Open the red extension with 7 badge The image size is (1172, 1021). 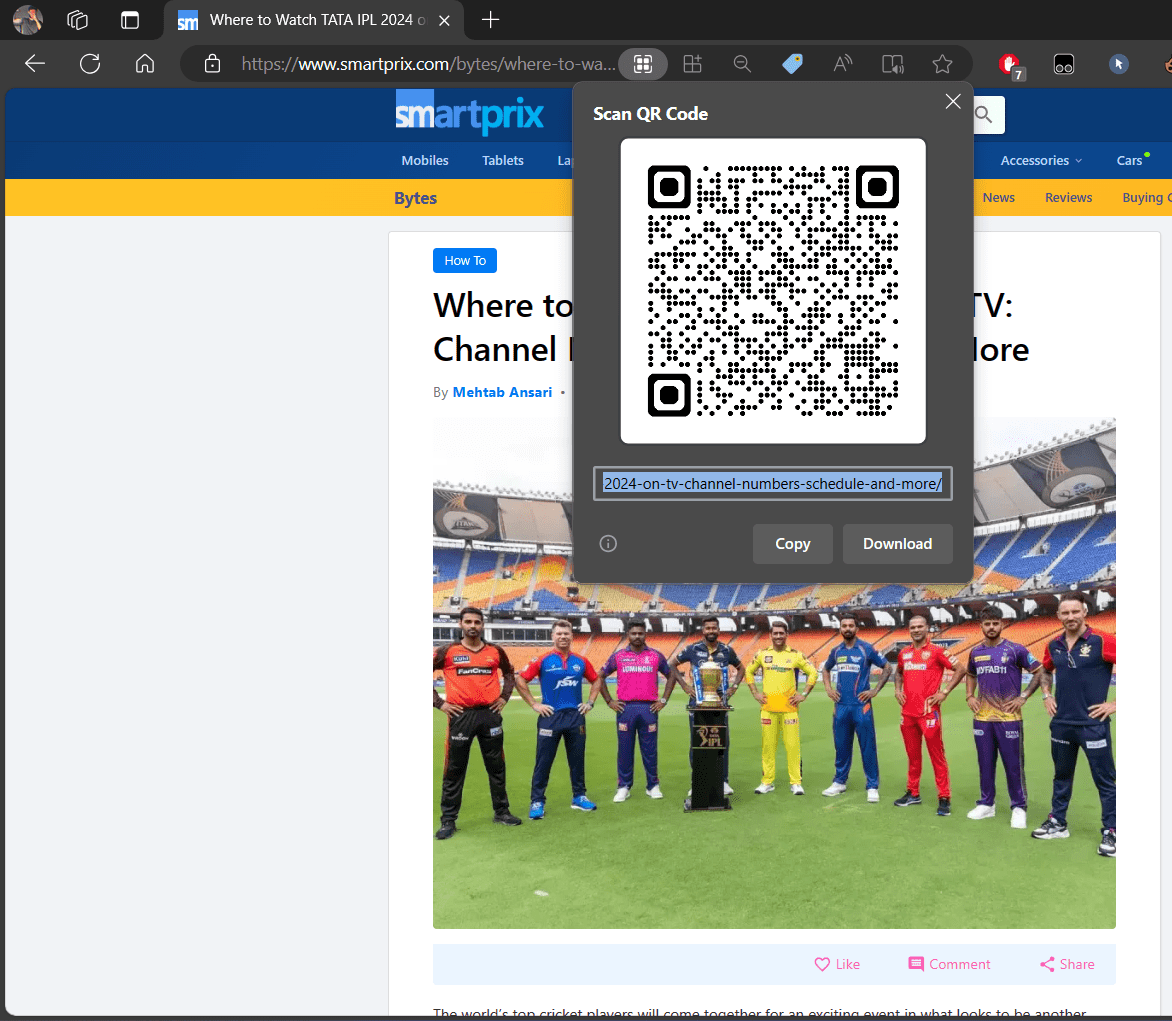[1011, 65]
